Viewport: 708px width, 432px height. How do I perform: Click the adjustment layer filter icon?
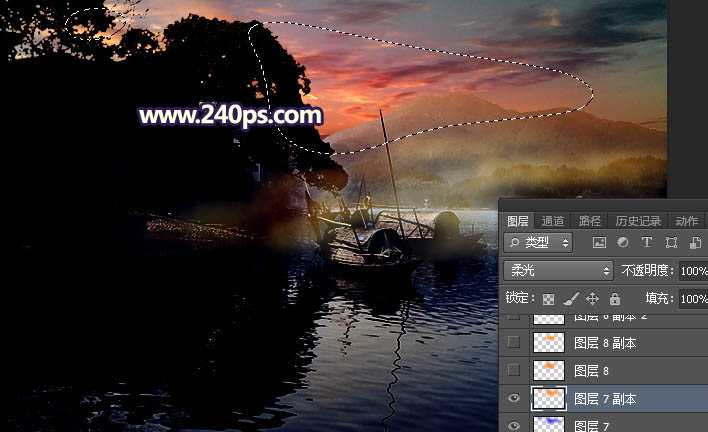click(x=623, y=243)
